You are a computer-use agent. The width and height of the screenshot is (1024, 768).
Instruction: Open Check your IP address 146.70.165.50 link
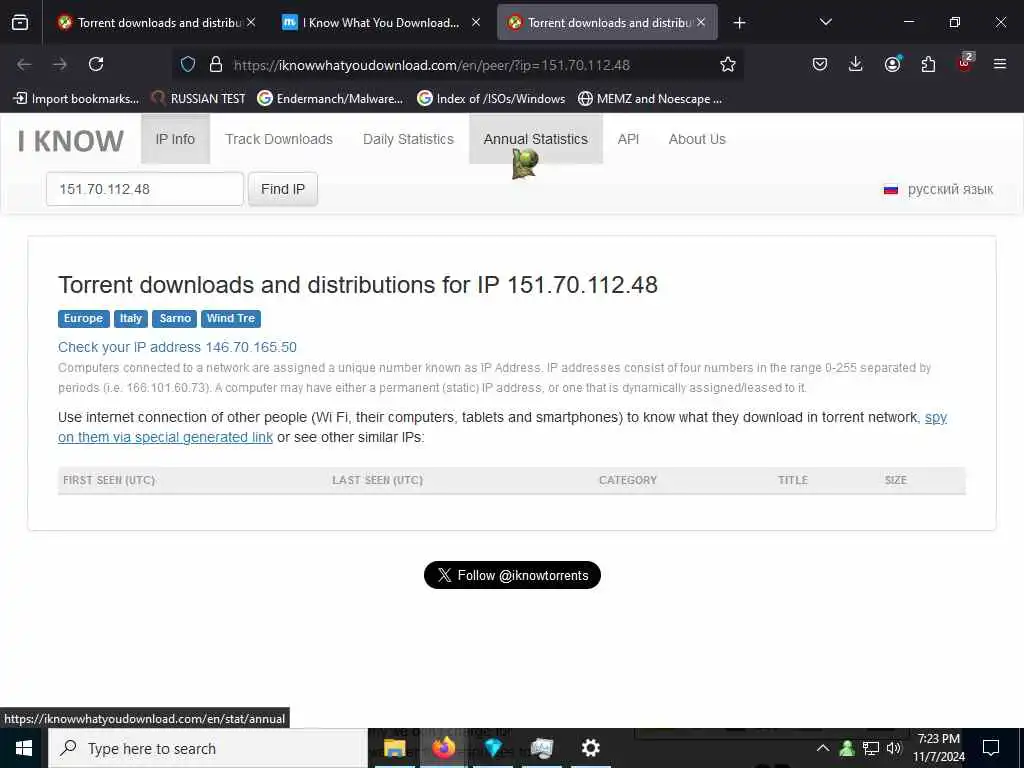coord(177,347)
